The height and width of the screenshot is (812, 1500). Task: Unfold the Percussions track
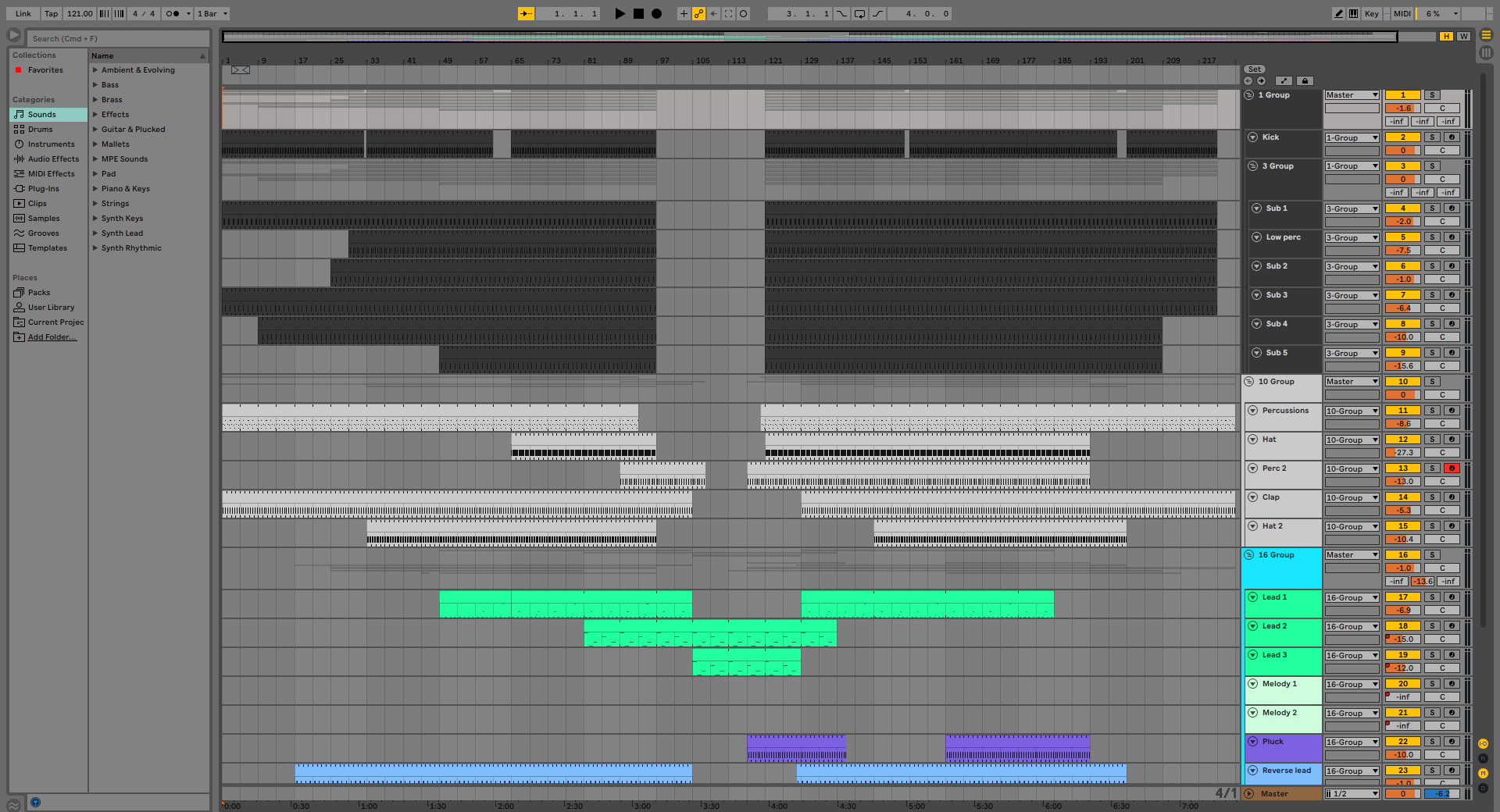point(1252,411)
